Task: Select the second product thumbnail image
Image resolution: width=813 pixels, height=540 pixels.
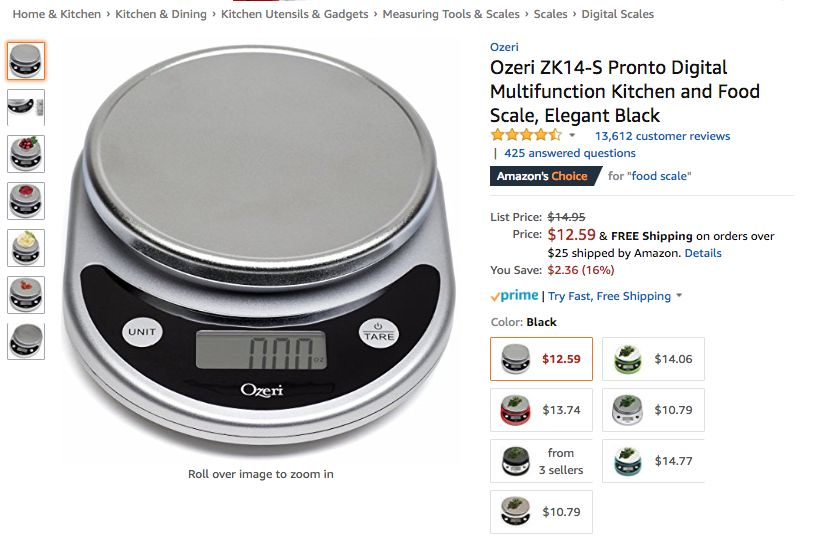Action: pos(26,107)
